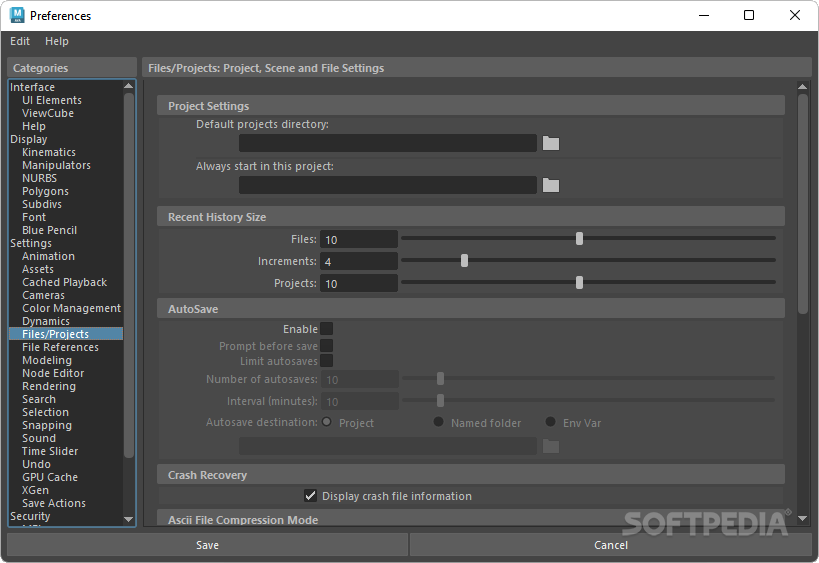This screenshot has width=819, height=563.
Task: Select the Rendering category
Action: click(x=49, y=386)
